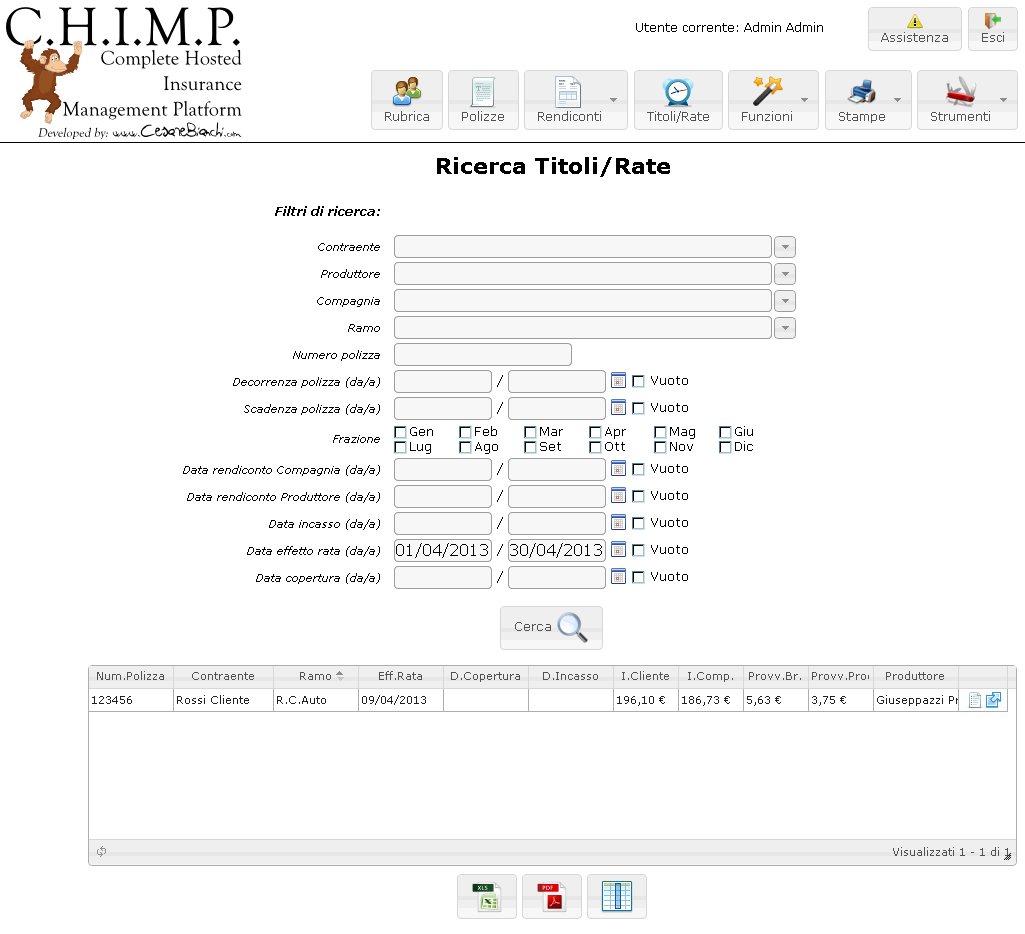The width and height of the screenshot is (1025, 934).
Task: Check Vuoto for Data copertura
Action: 639,577
